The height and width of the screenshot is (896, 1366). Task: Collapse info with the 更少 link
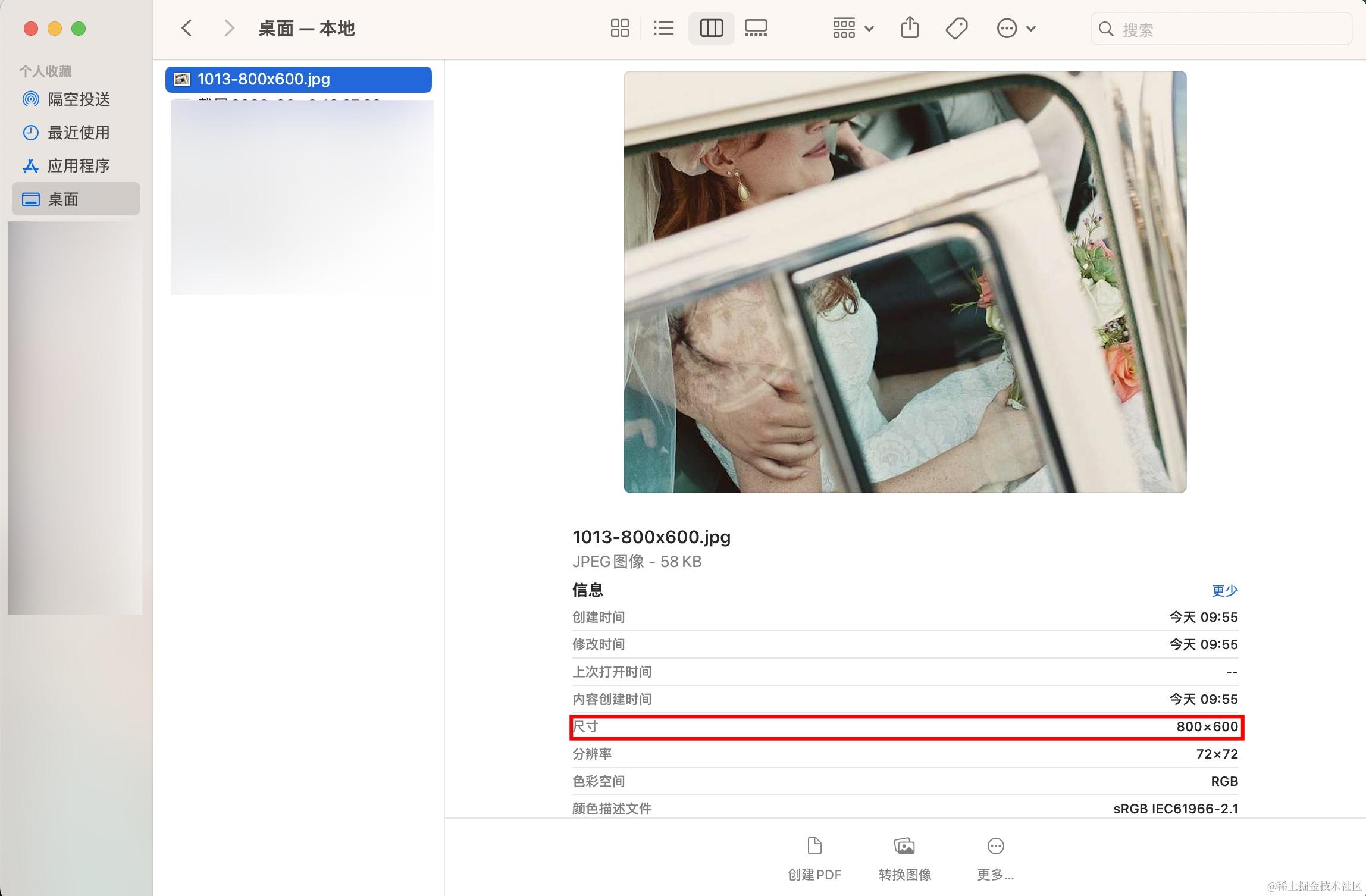pyautogui.click(x=1224, y=591)
